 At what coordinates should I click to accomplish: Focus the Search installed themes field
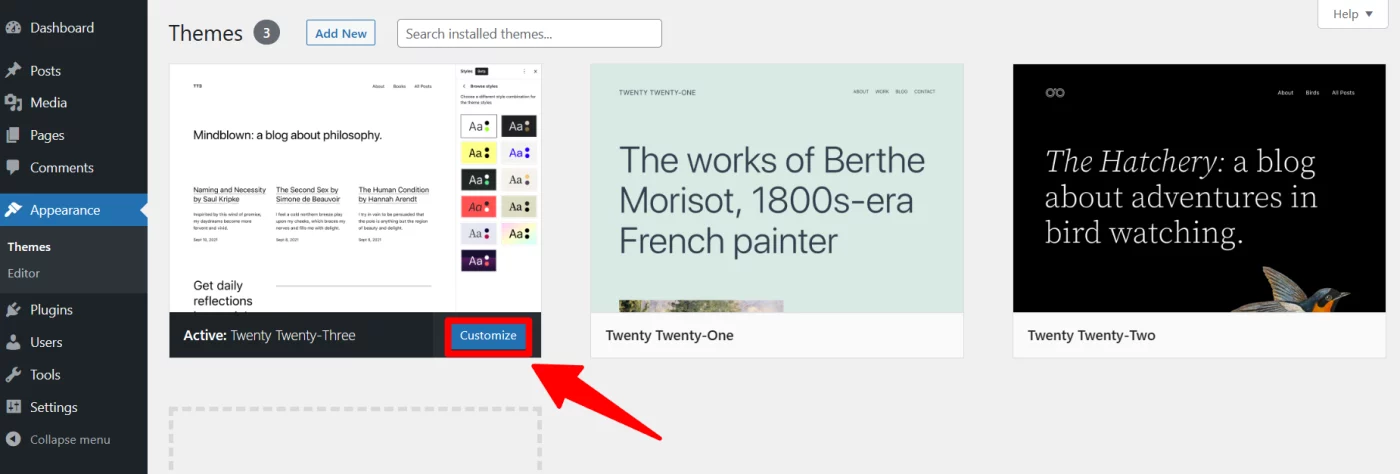coord(529,33)
